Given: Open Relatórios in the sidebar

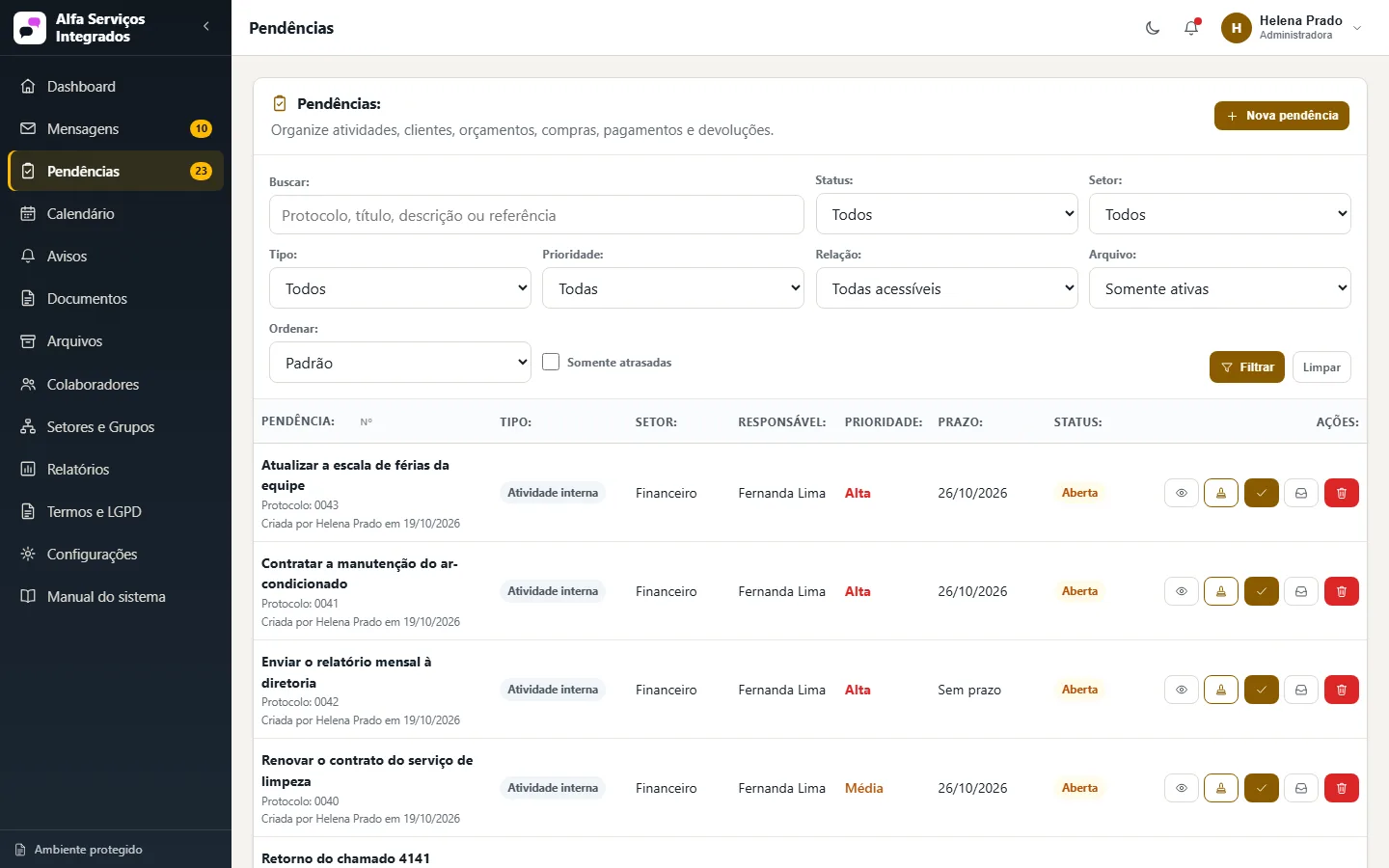Looking at the screenshot, I should point(116,469).
